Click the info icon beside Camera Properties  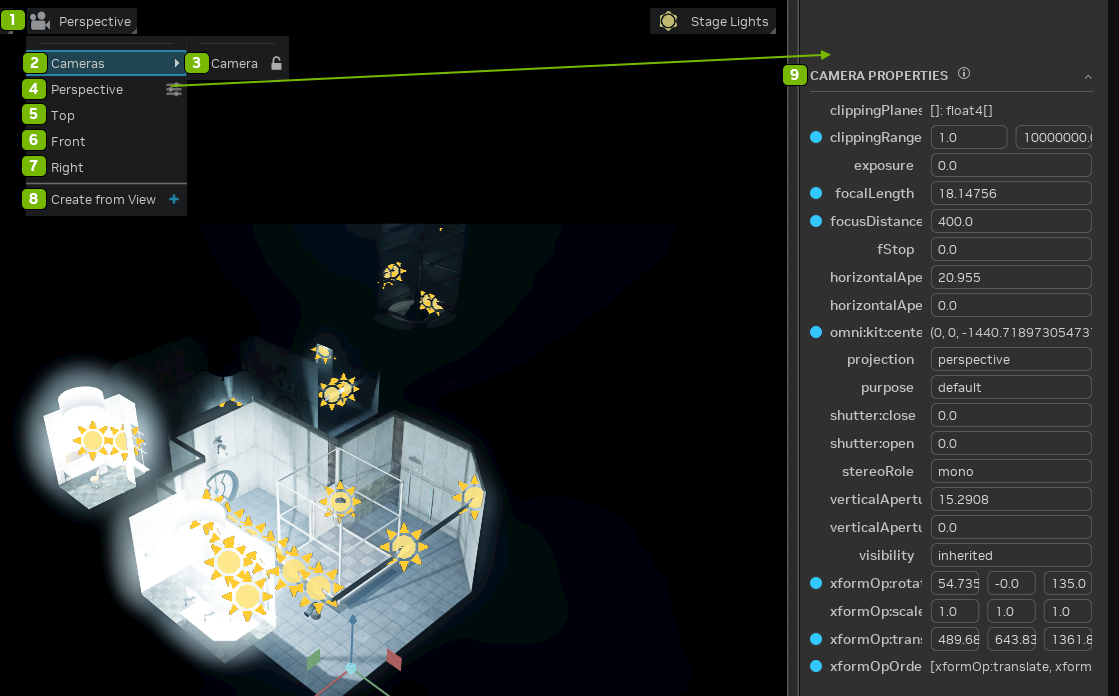[x=964, y=74]
